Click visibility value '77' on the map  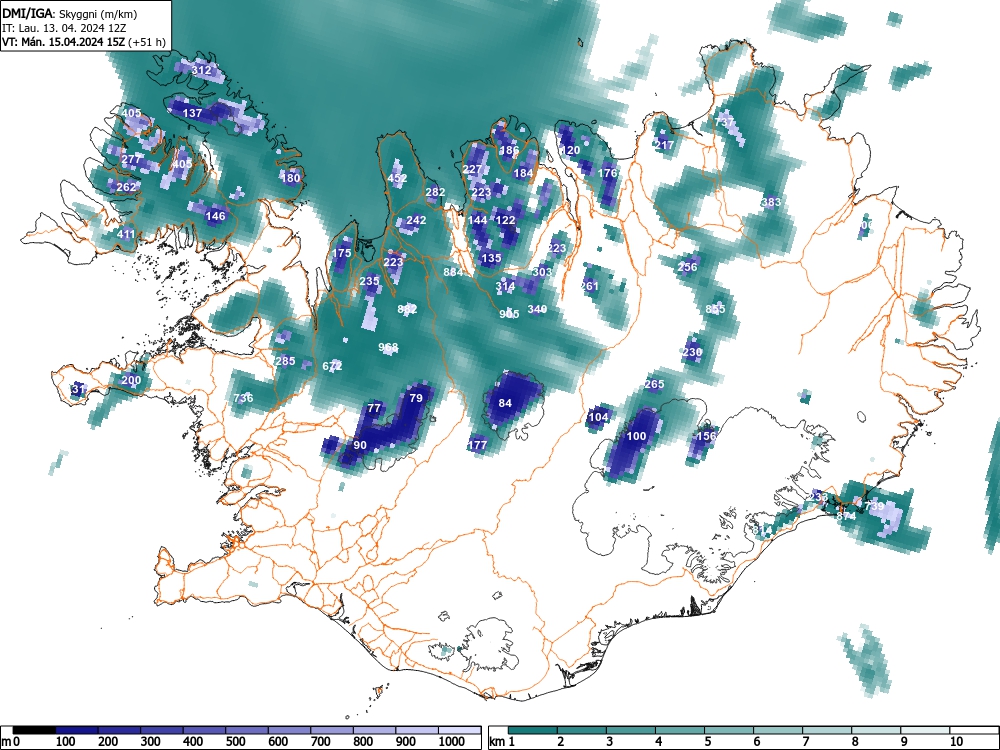coord(374,408)
